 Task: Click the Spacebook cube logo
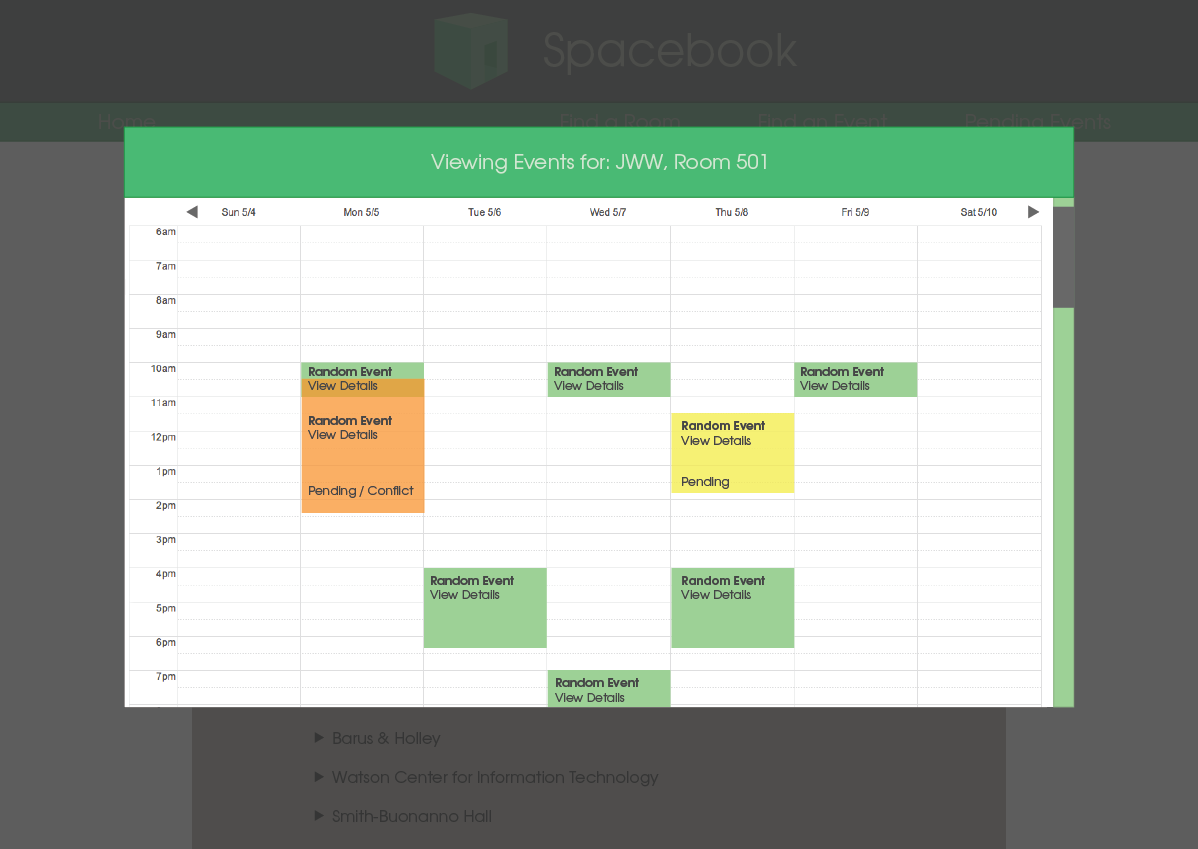[x=471, y=50]
